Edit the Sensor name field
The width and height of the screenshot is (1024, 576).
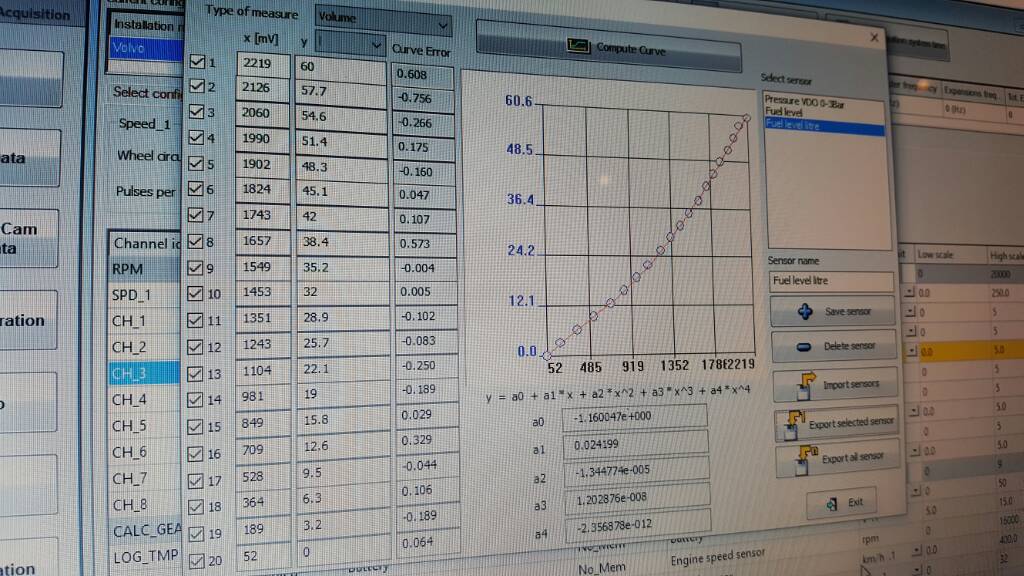831,281
